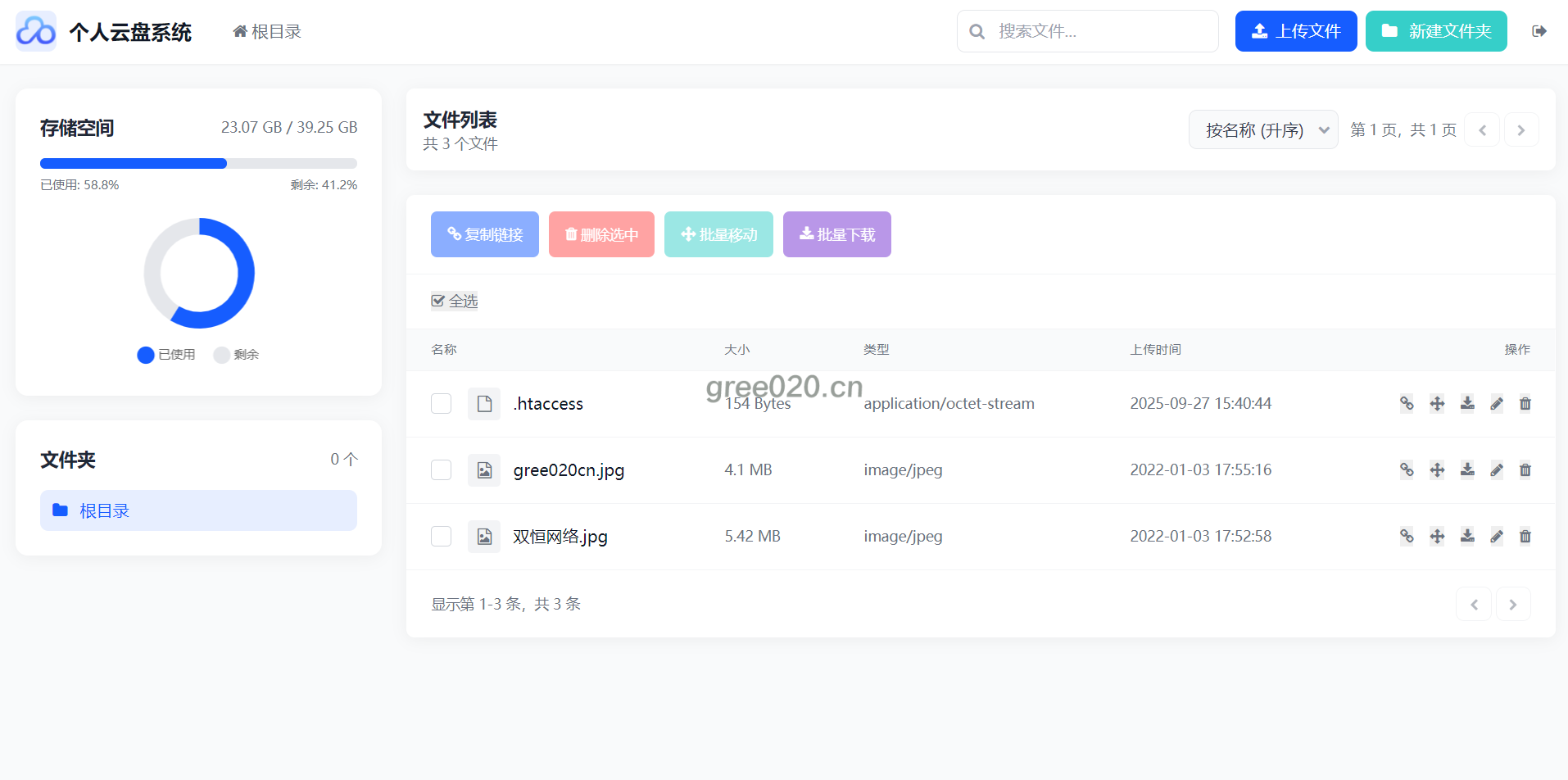This screenshot has height=780, width=1568.
Task: Open the 按名称 (升序) sort dropdown
Action: [x=1263, y=130]
